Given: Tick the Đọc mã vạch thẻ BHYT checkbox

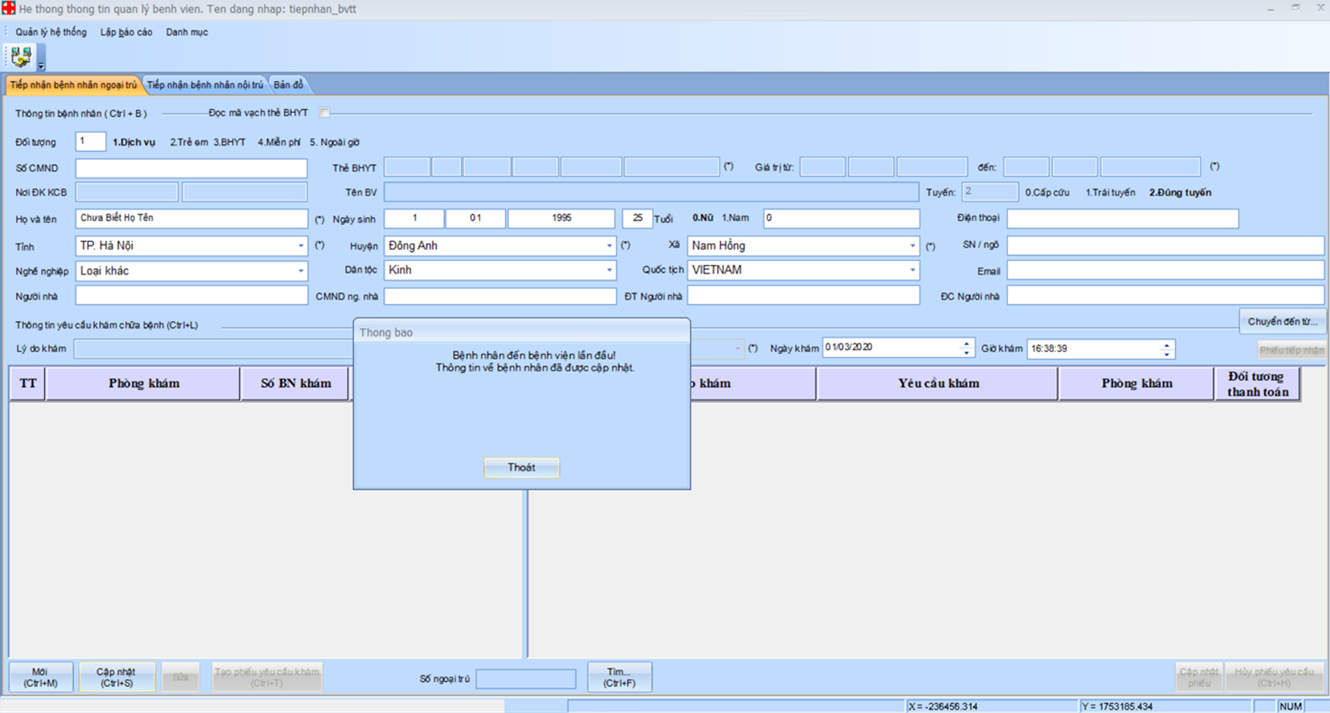Looking at the screenshot, I should point(325,113).
